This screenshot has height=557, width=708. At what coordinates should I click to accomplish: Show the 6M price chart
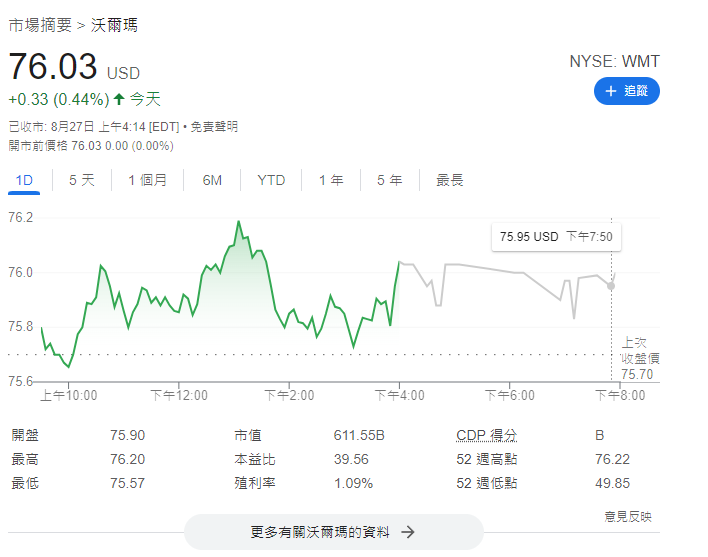212,181
